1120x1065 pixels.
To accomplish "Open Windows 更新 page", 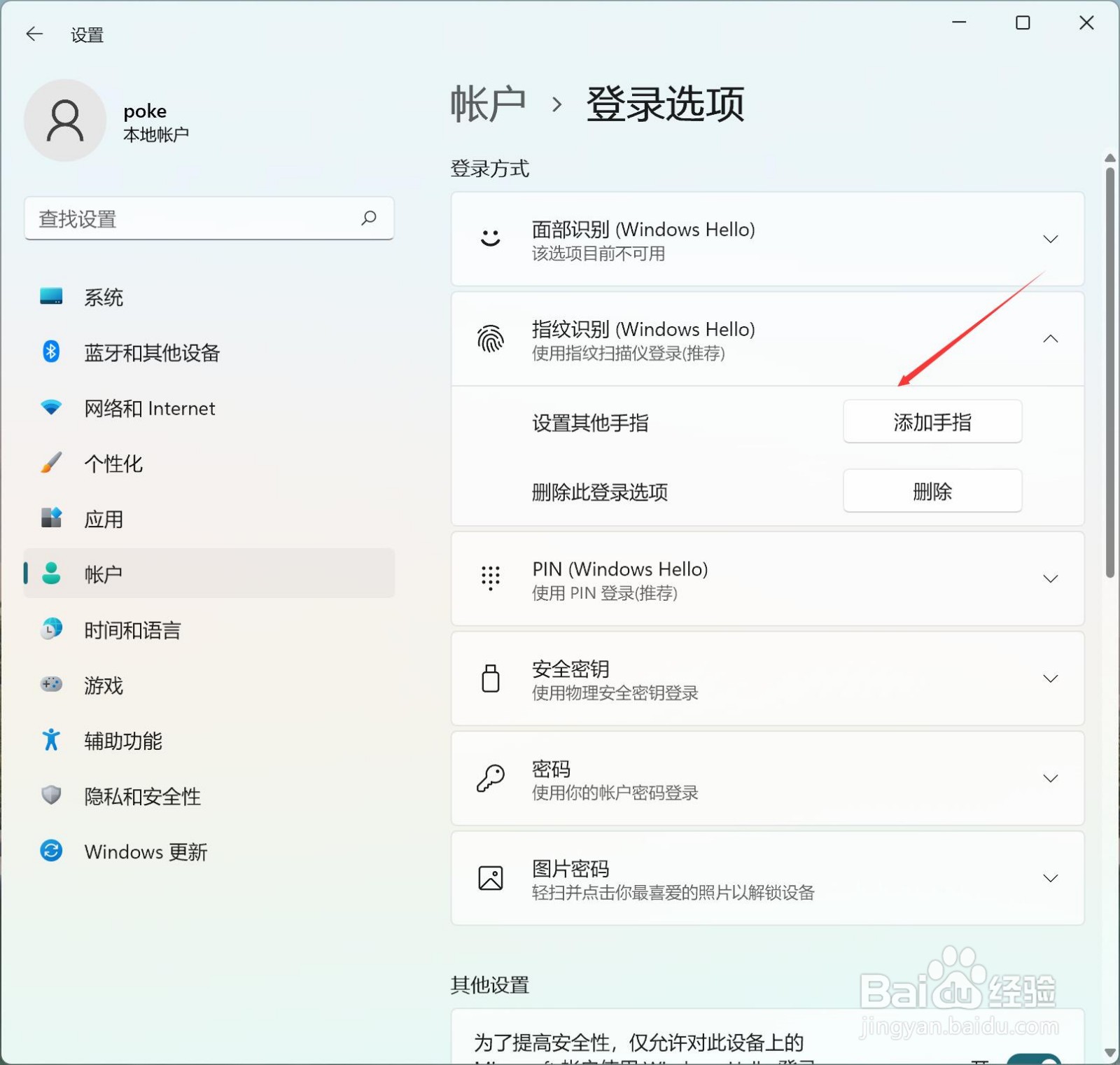I will point(209,851).
